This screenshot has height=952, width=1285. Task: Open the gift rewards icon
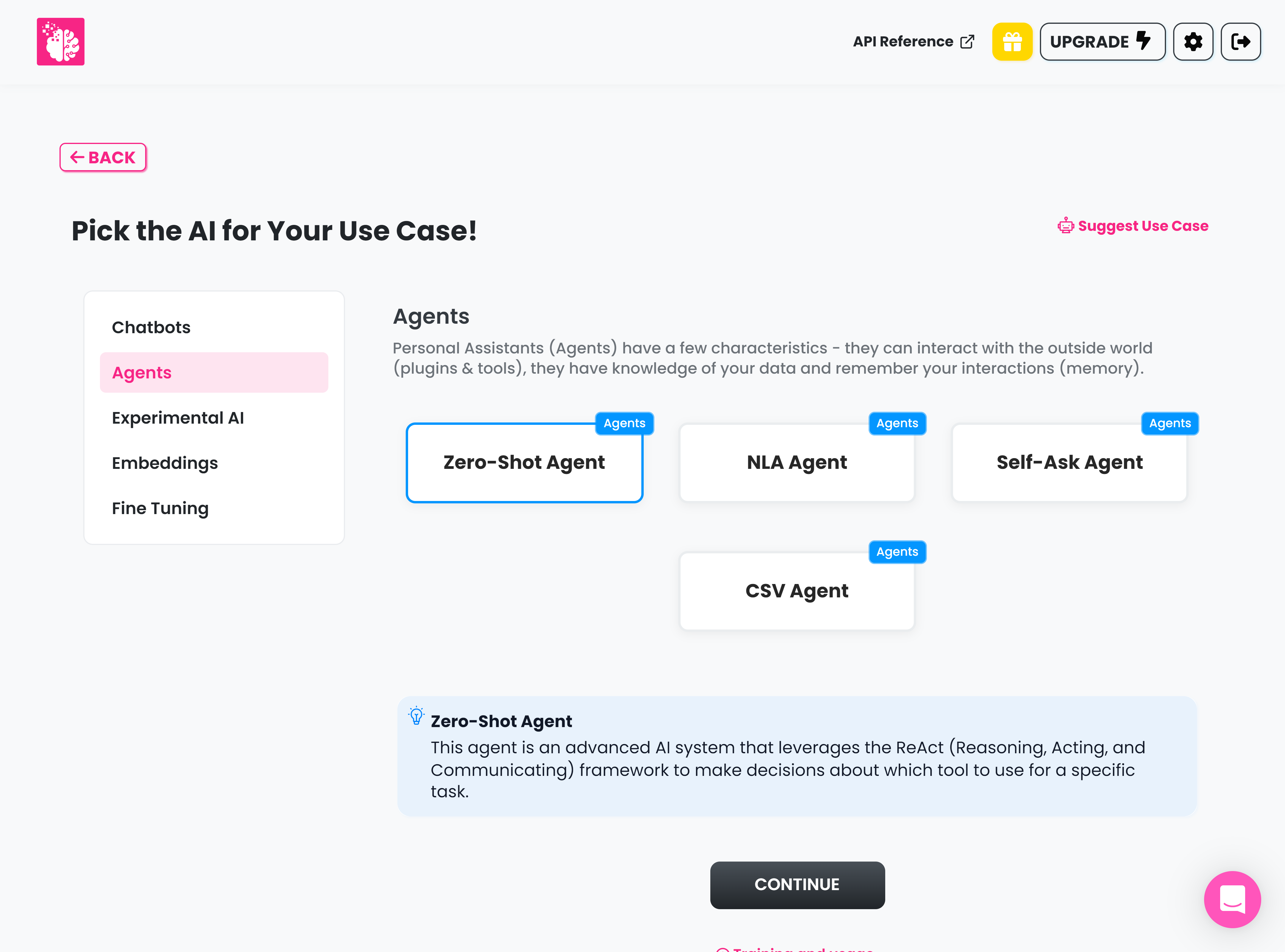coord(1013,41)
